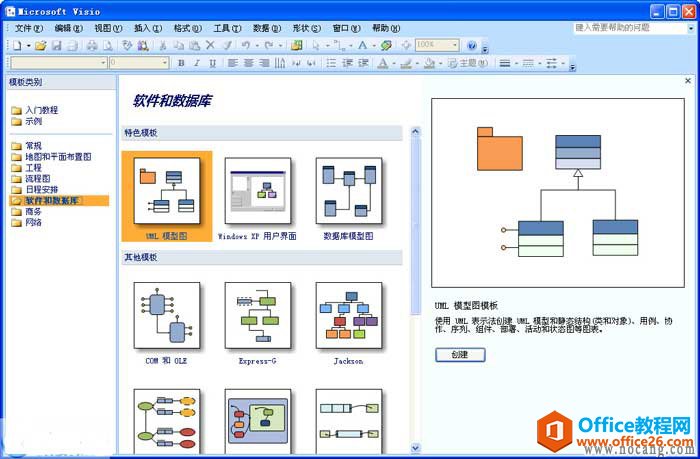Close the template preview pane X
The image size is (700, 459).
pos(688,81)
